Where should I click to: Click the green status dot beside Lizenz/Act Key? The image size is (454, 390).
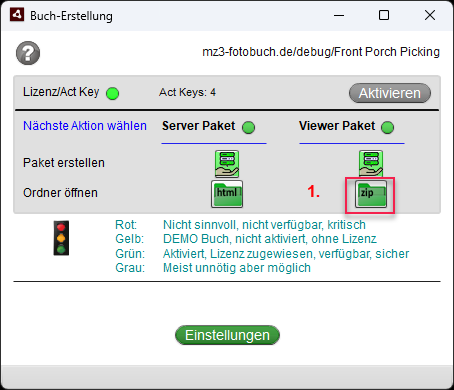[x=112, y=93]
